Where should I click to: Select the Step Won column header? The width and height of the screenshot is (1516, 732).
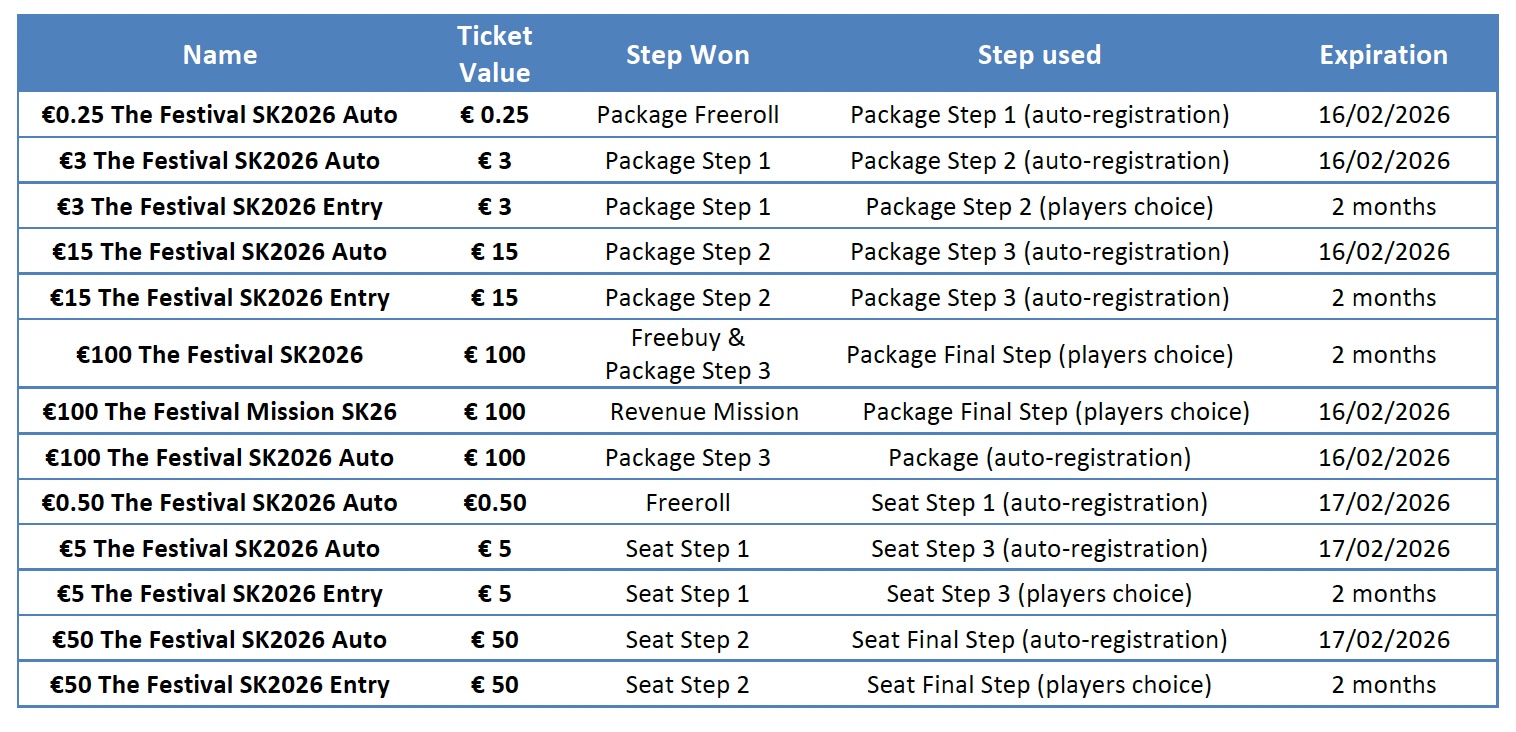tap(687, 55)
